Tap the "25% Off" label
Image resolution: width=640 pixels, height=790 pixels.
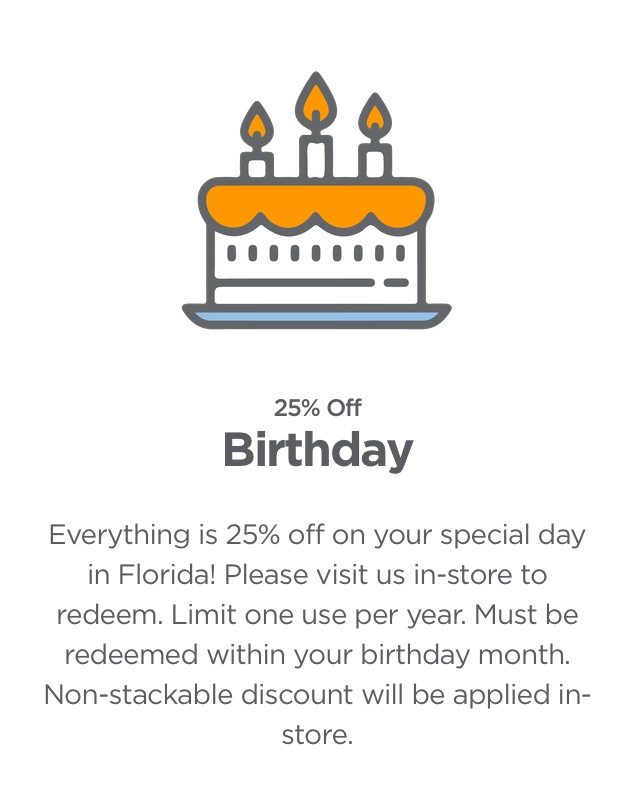pos(317,408)
